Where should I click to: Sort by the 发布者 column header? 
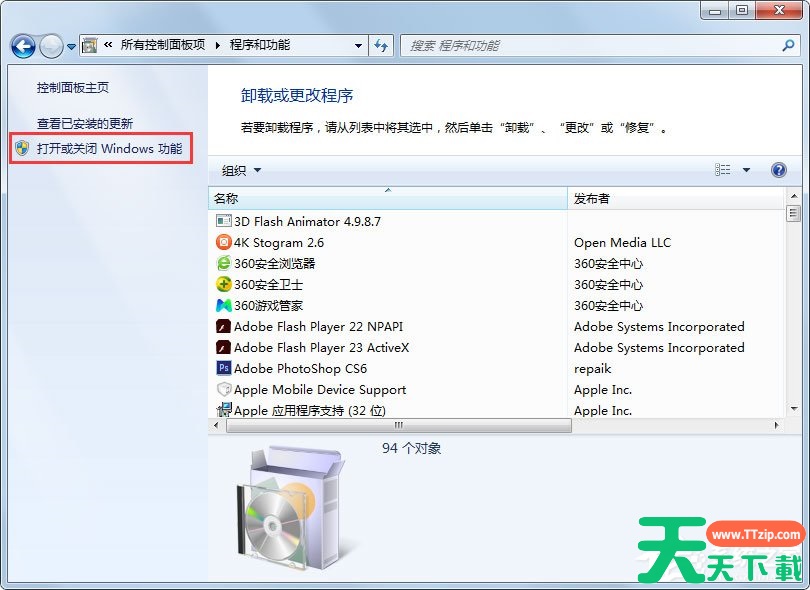tap(676, 198)
